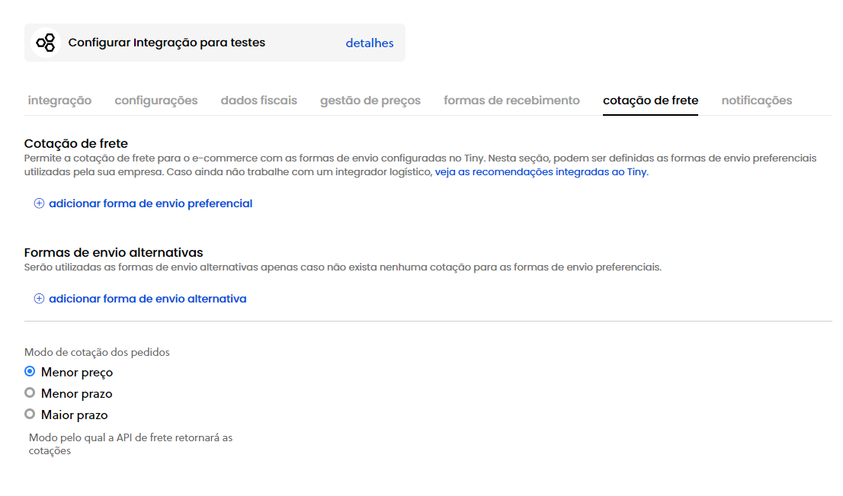Open veja as recomendações integradas ao Tiny link
Image resolution: width=843 pixels, height=496 pixels.
541,172
